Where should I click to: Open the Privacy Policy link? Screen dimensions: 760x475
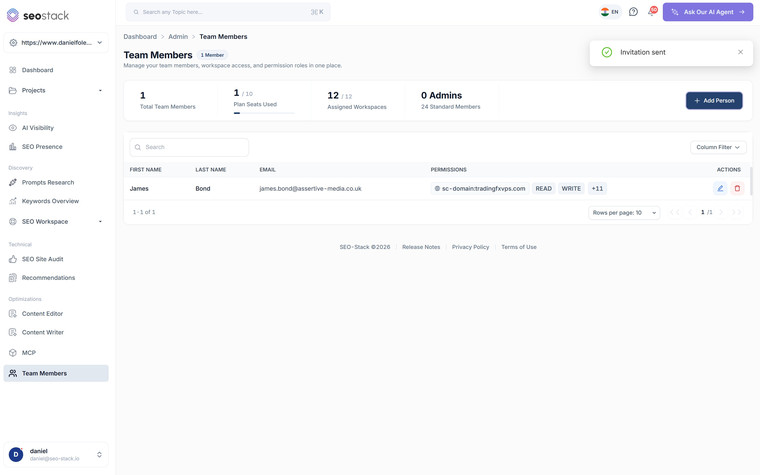click(x=470, y=247)
